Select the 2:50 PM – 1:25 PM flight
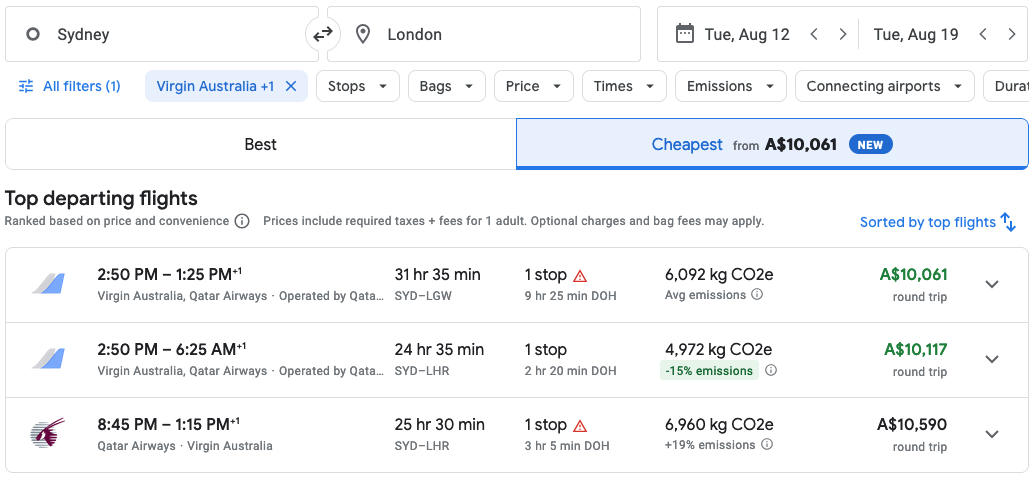The width and height of the screenshot is (1033, 483). (x=516, y=285)
